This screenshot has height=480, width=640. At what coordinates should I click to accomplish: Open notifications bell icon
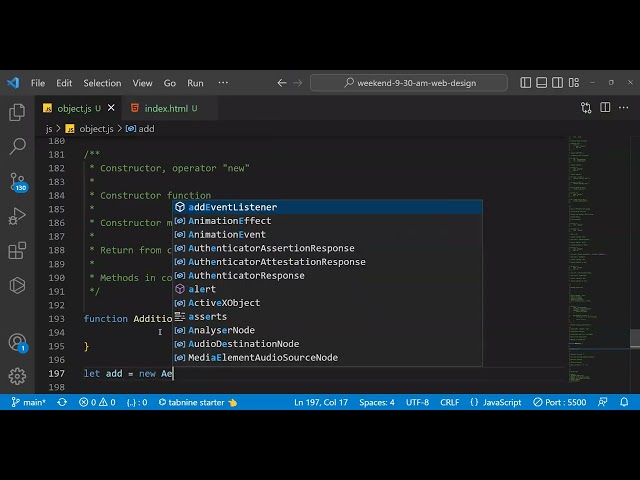coord(624,402)
